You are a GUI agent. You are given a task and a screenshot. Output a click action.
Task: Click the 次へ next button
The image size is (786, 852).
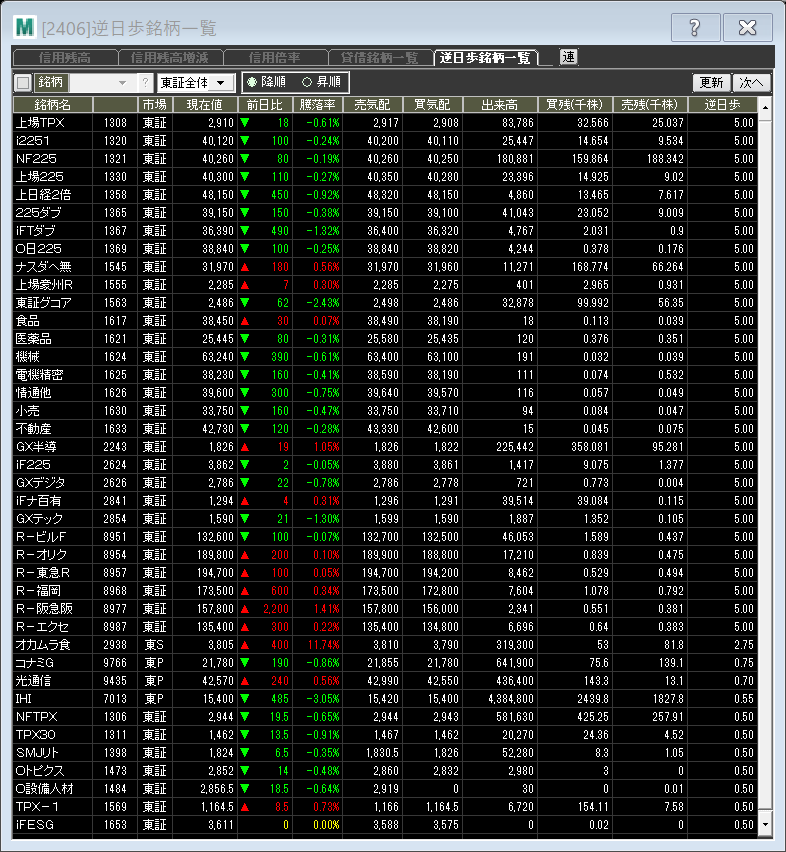[752, 83]
